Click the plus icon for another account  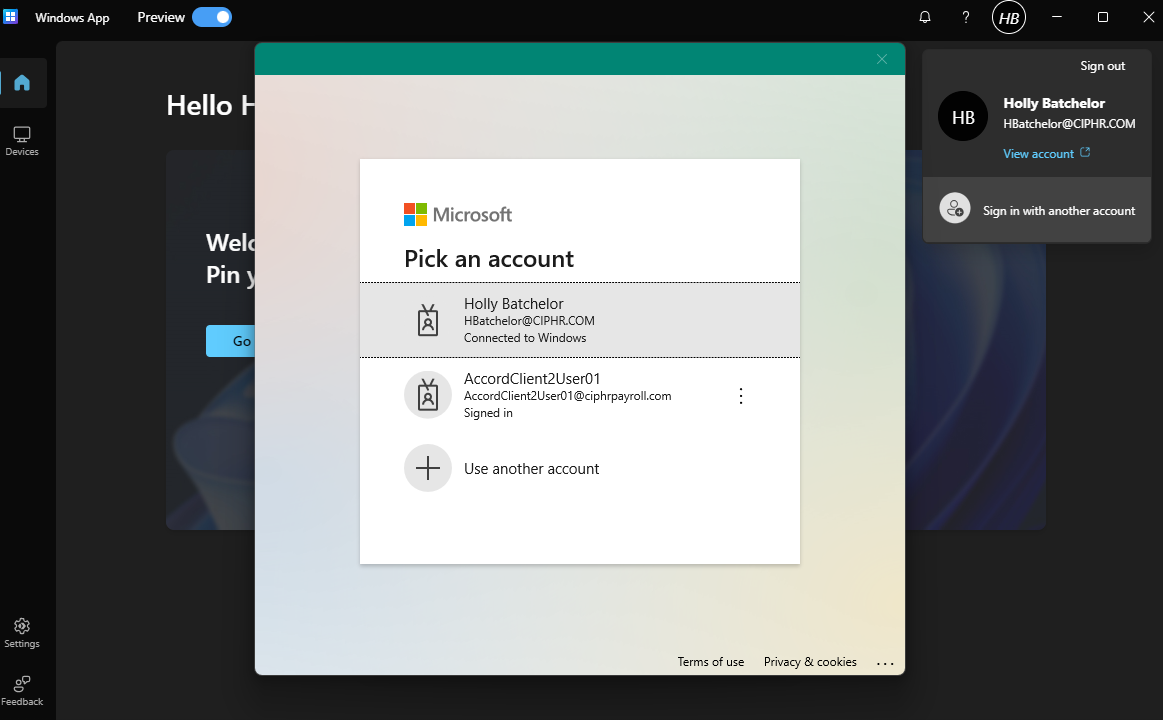point(428,469)
